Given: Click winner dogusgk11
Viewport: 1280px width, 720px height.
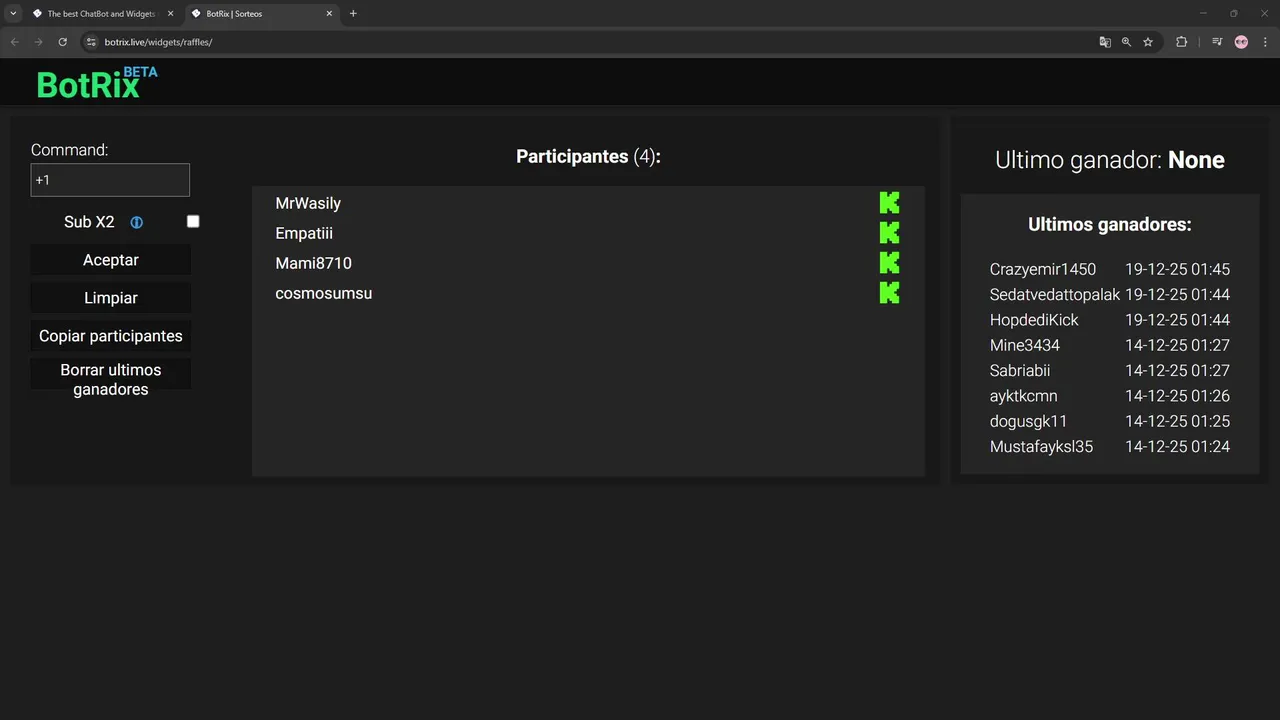Looking at the screenshot, I should (x=1028, y=421).
